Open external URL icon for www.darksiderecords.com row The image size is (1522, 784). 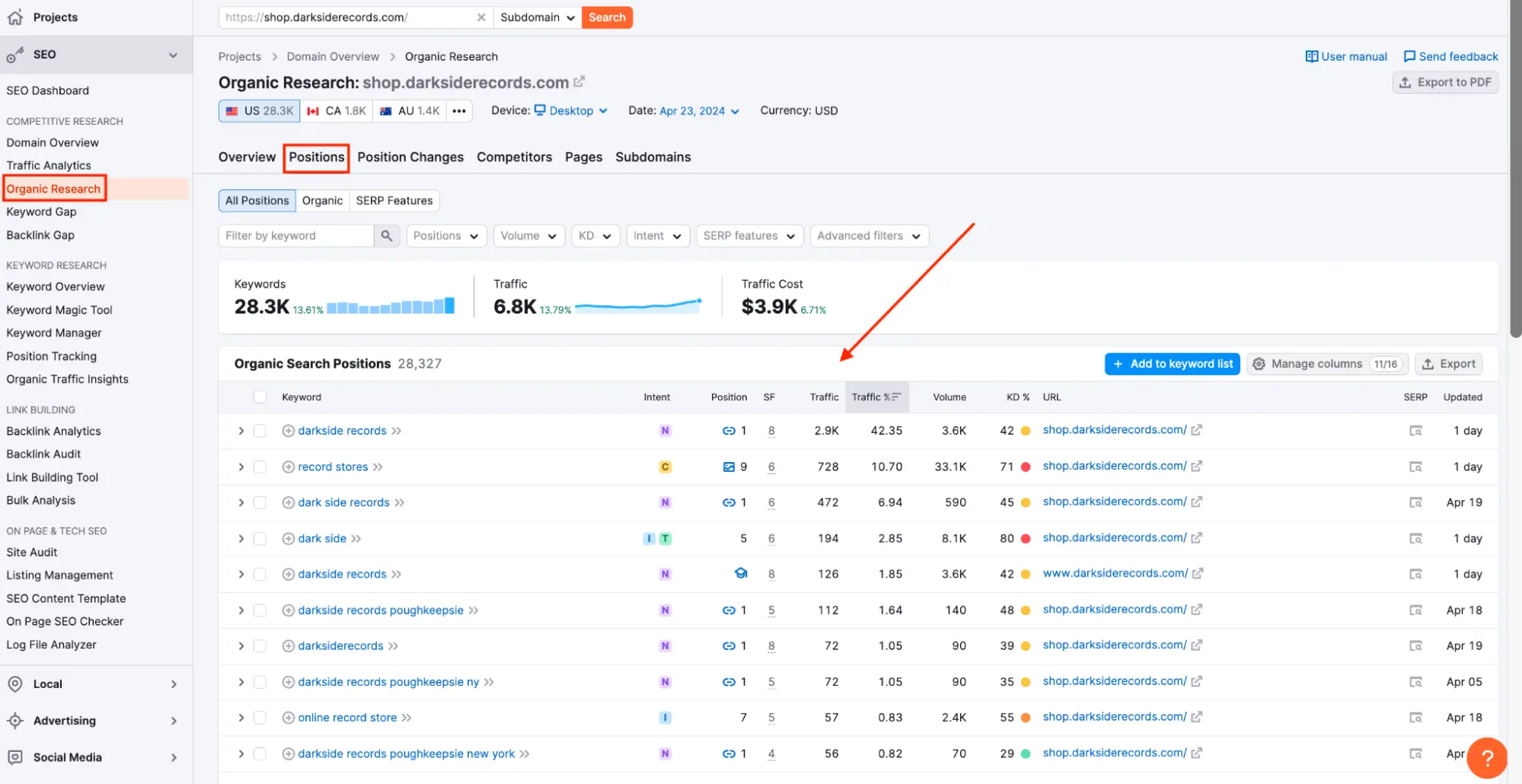point(1198,573)
